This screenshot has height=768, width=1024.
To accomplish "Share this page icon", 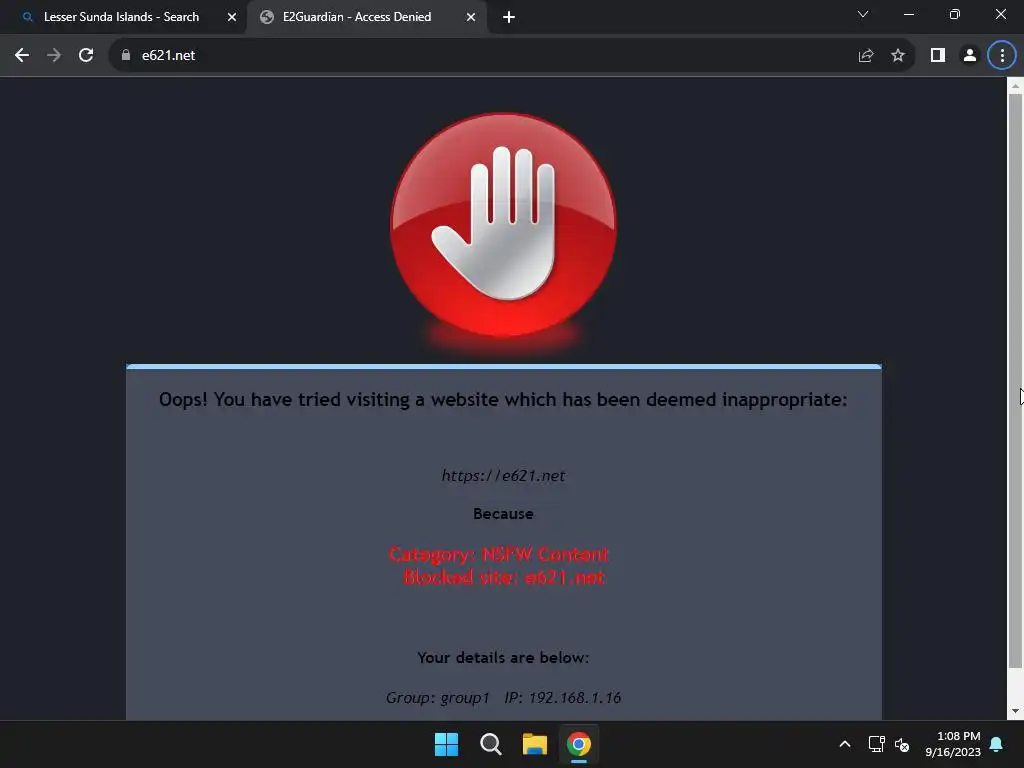I will 865,56.
